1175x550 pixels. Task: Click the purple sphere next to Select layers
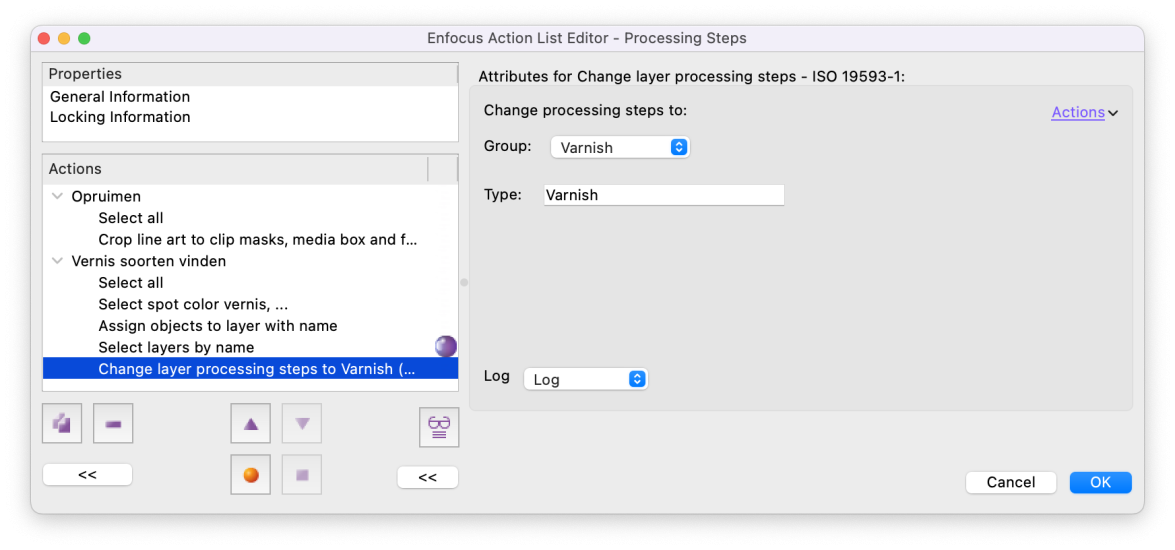[446, 346]
